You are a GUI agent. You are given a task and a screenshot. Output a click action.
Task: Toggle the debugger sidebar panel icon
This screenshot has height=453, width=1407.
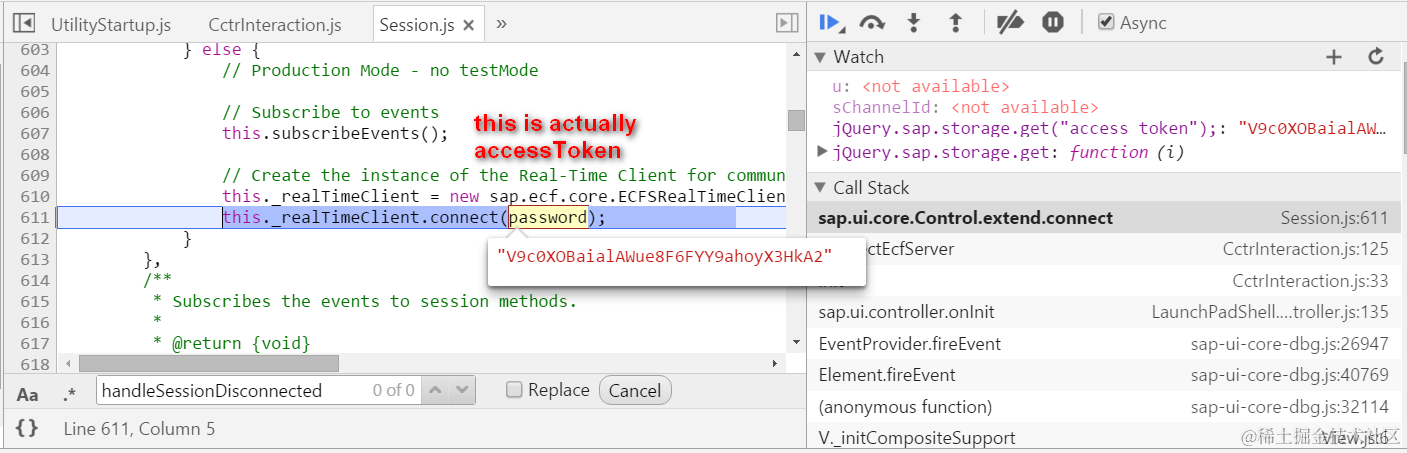point(787,23)
